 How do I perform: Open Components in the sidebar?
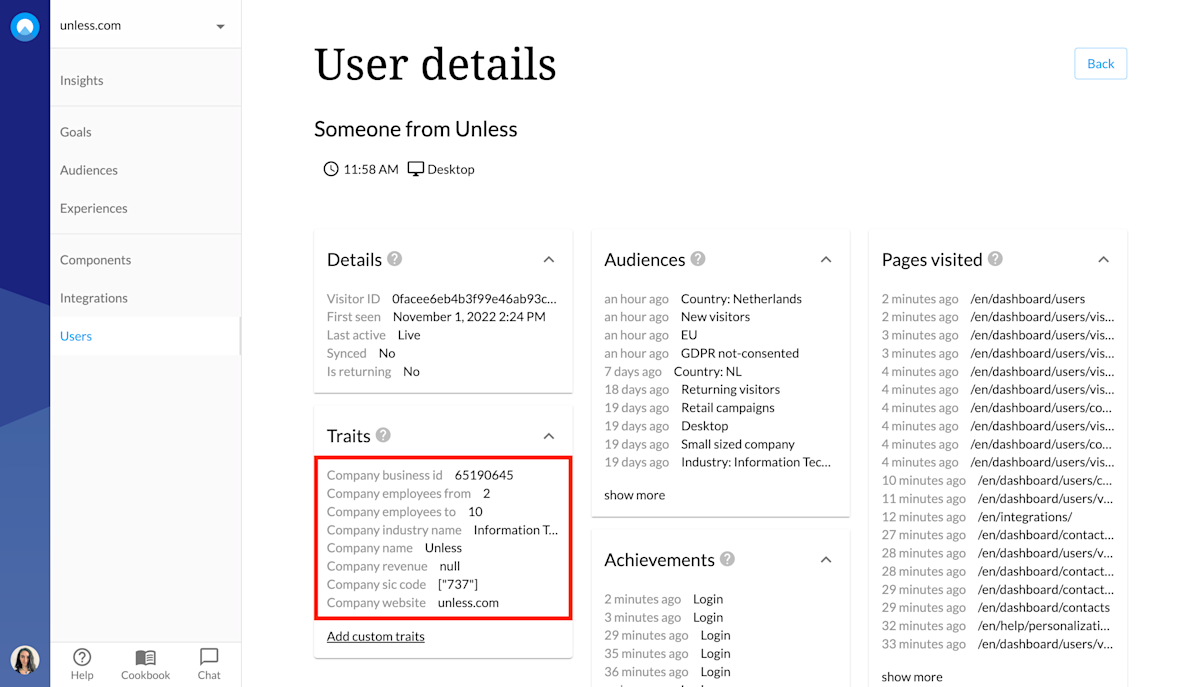point(96,260)
